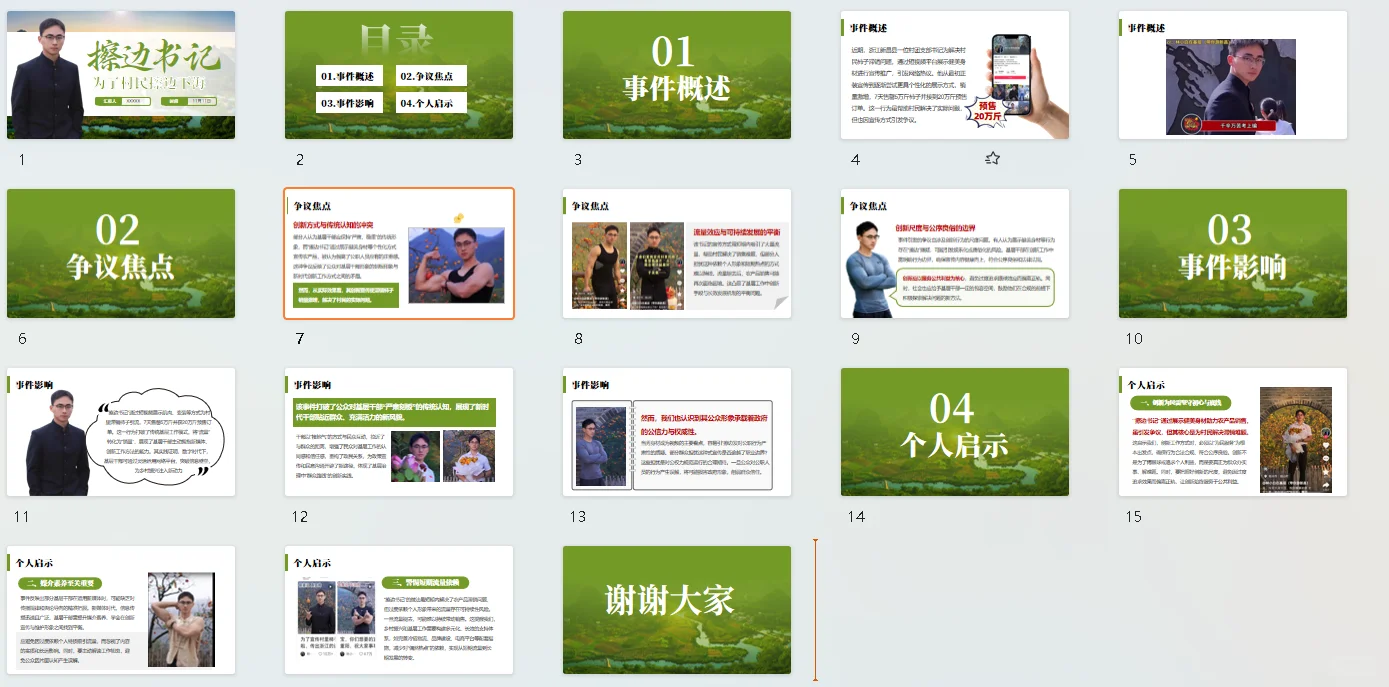1389x687 pixels.
Task: Select slide 12 thumbnail 事件影响
Action: click(399, 432)
